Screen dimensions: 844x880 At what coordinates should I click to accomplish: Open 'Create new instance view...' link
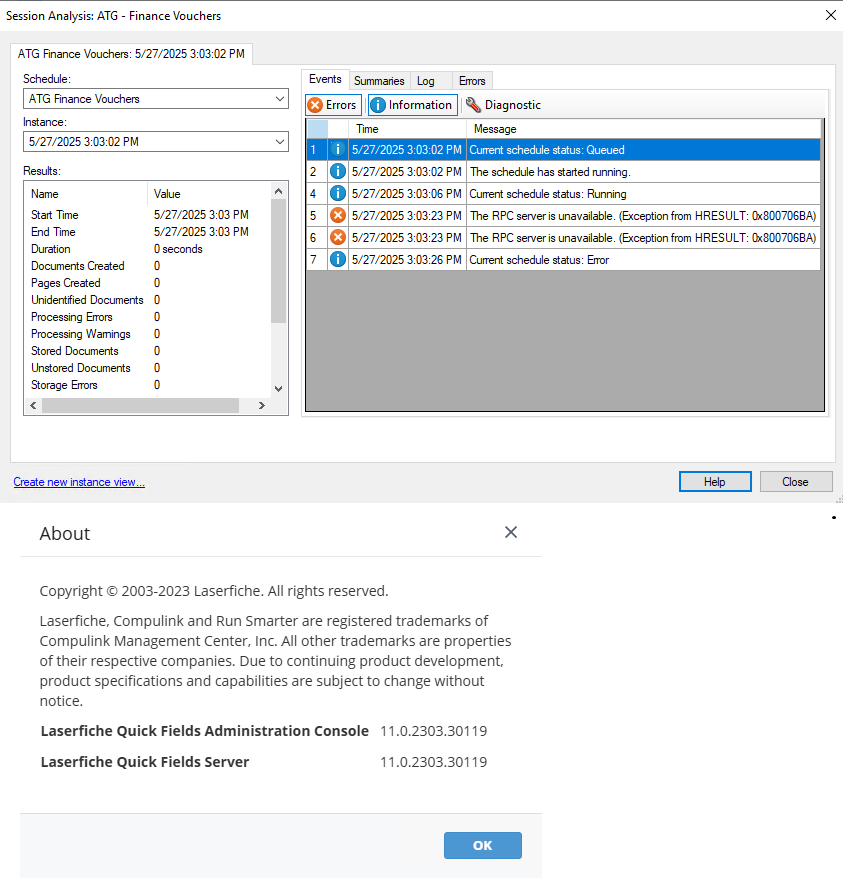[79, 482]
